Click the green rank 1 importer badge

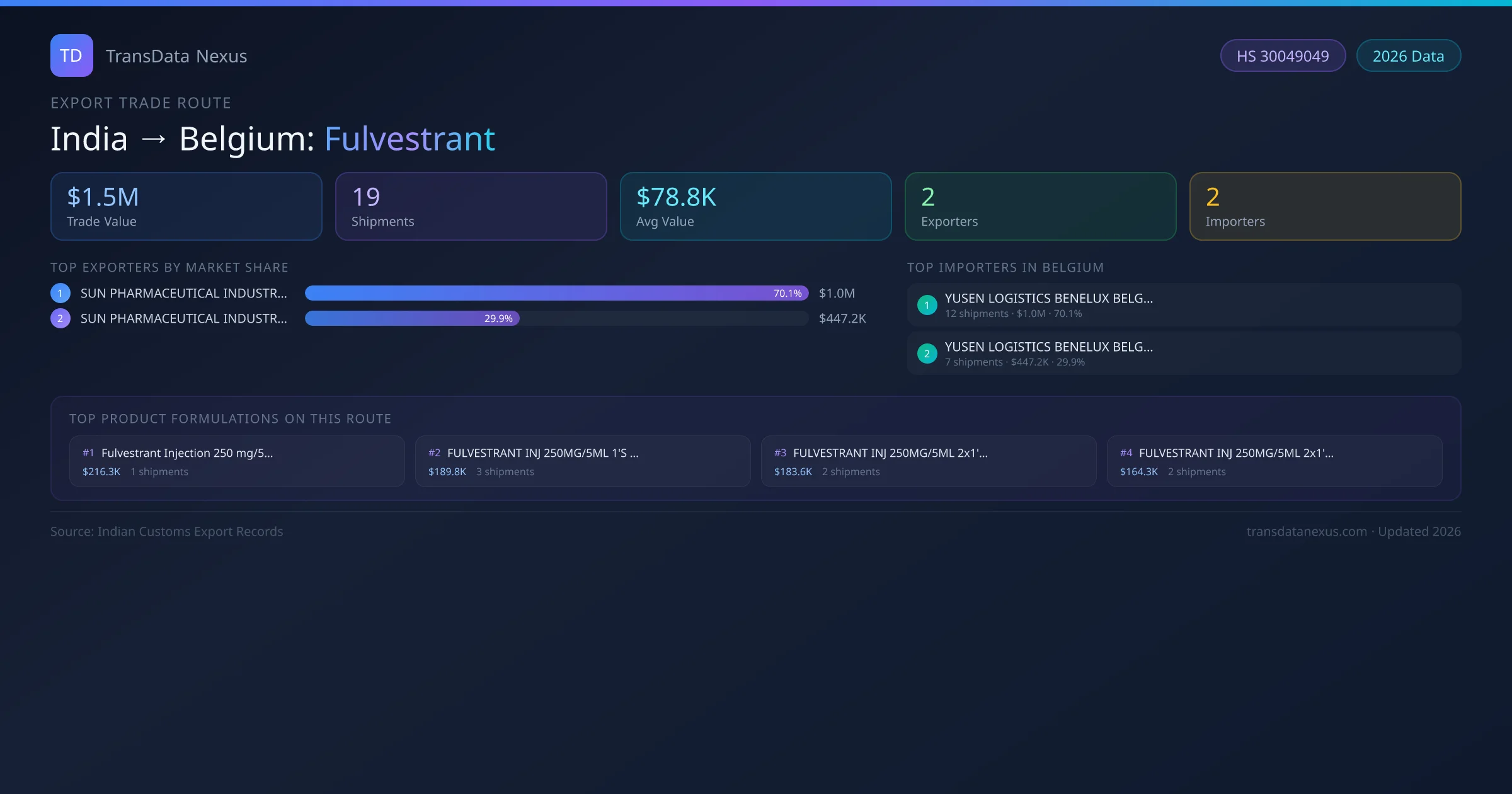click(x=927, y=305)
